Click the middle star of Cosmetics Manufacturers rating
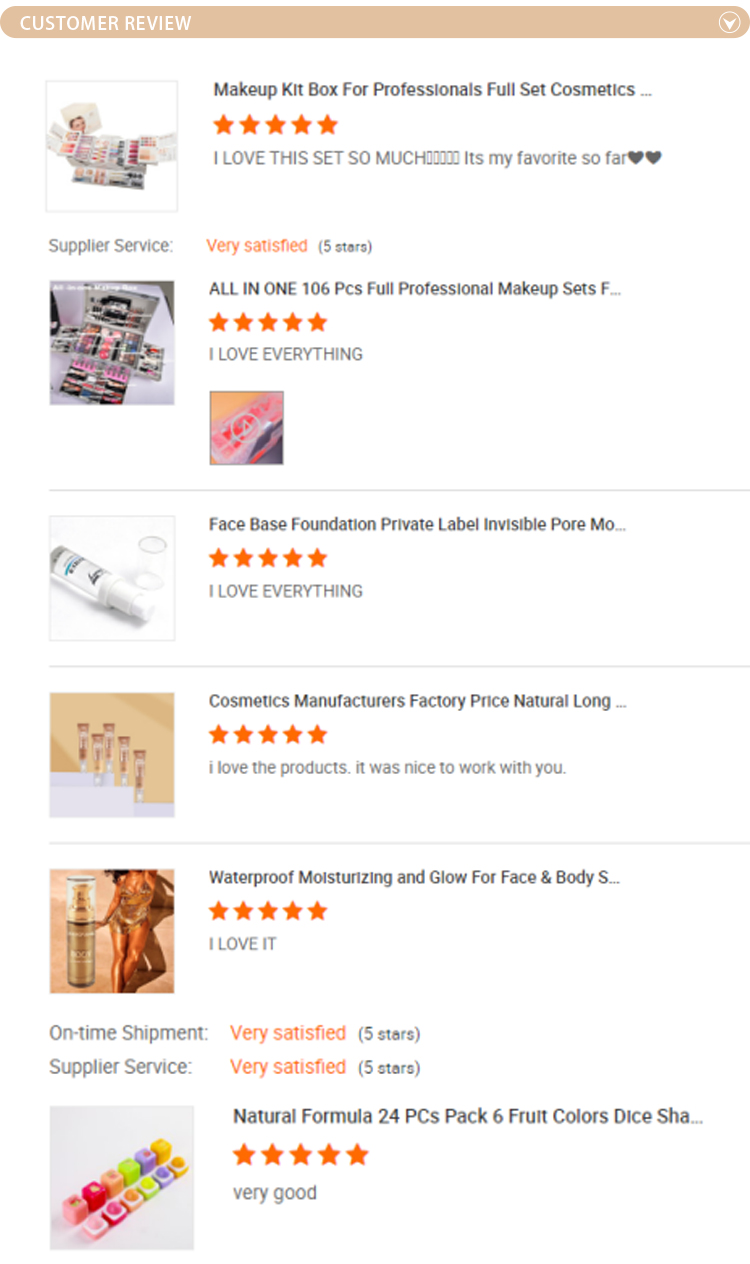This screenshot has height=1264, width=750. (x=268, y=734)
